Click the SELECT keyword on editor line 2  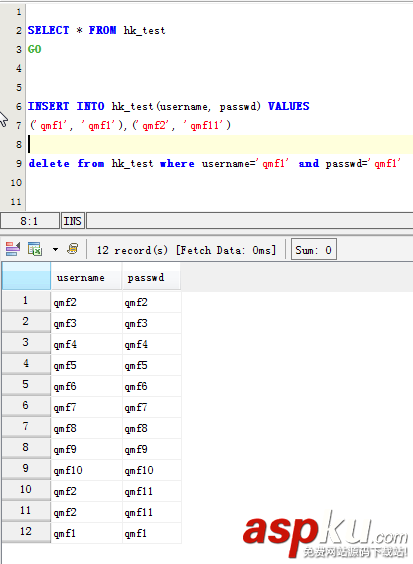48,30
